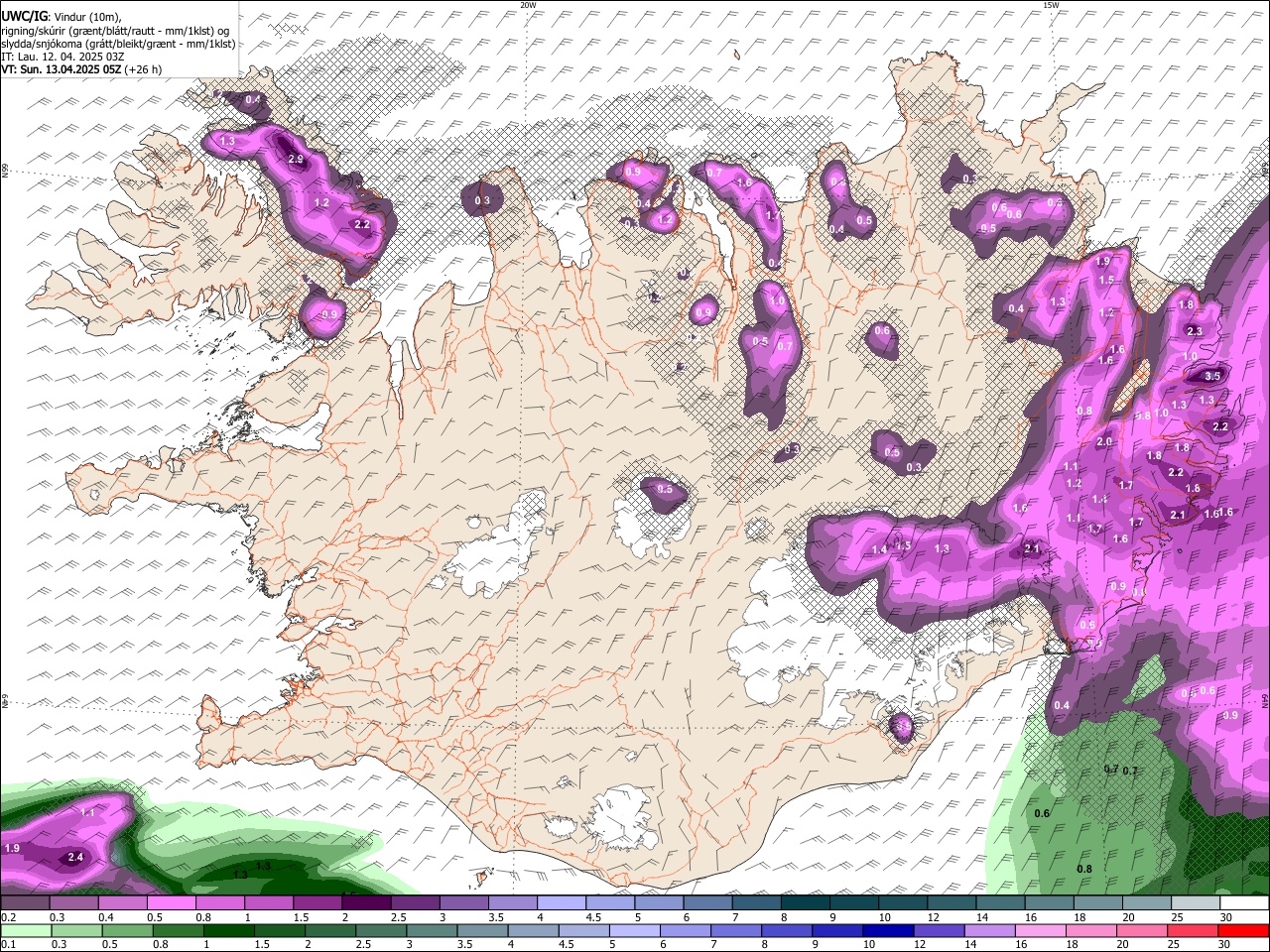Screen dimensions: 1270x952
Task: Click the '20W' longitude label
Action: [x=528, y=5]
